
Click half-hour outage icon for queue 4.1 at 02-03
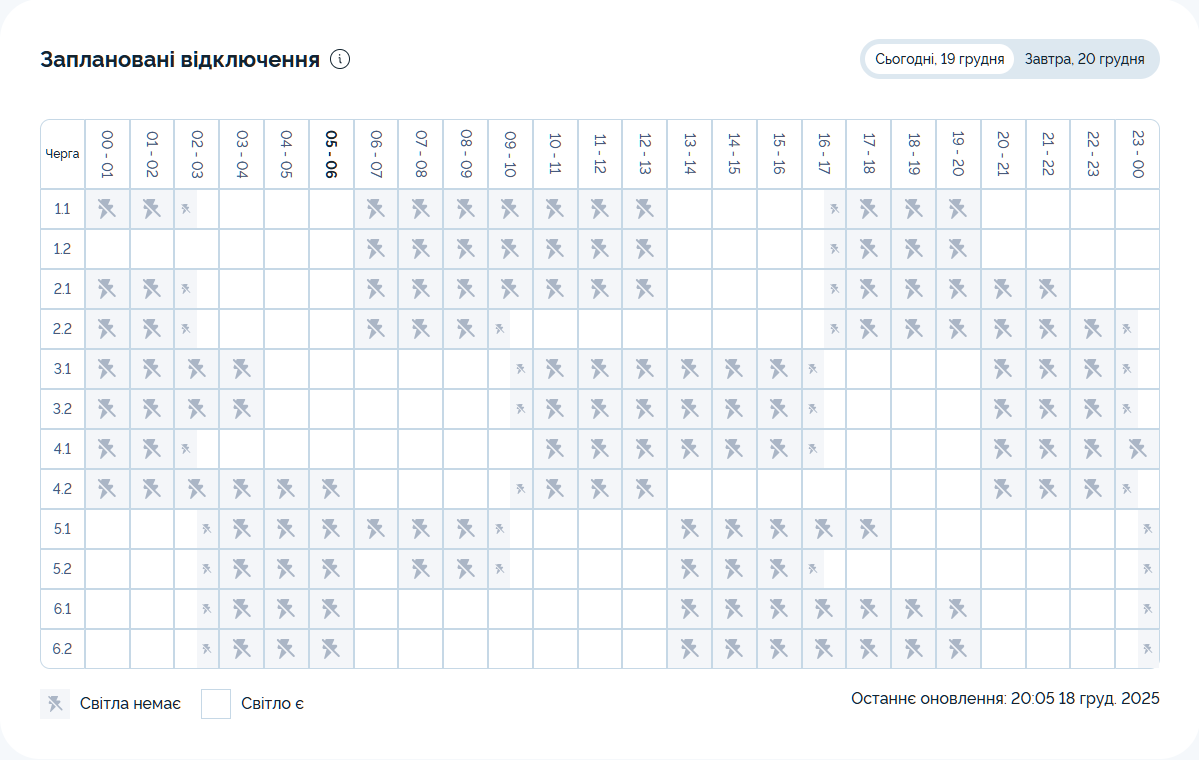click(185, 449)
